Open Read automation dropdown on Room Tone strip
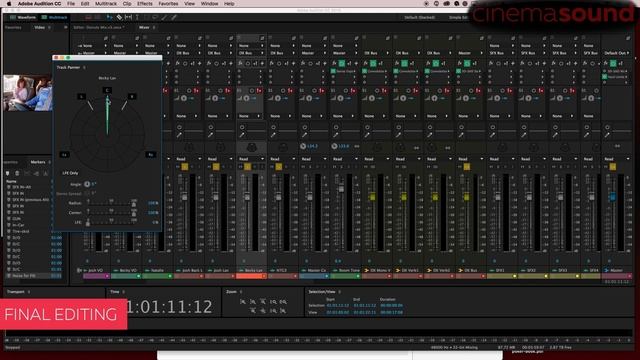This screenshot has width=640, height=360. tap(345, 159)
